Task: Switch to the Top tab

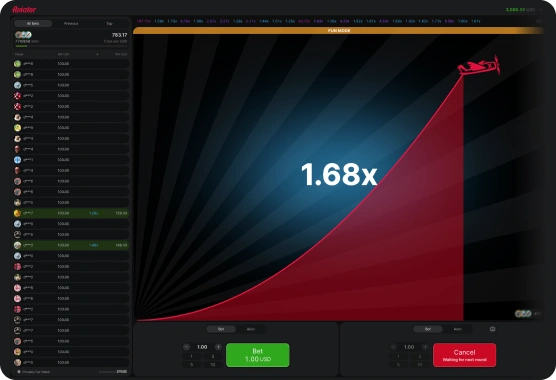Action: [x=109, y=24]
